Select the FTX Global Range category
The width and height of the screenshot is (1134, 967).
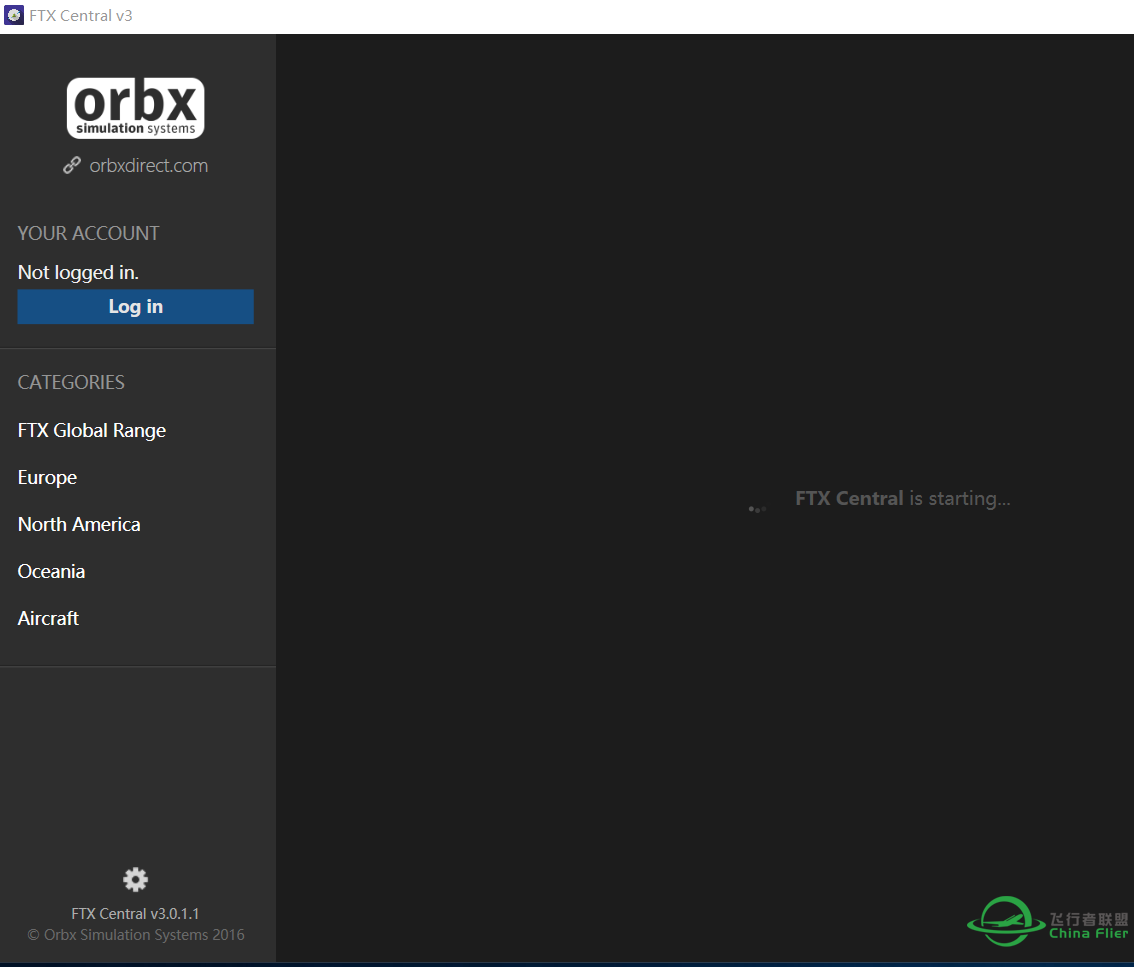click(91, 430)
